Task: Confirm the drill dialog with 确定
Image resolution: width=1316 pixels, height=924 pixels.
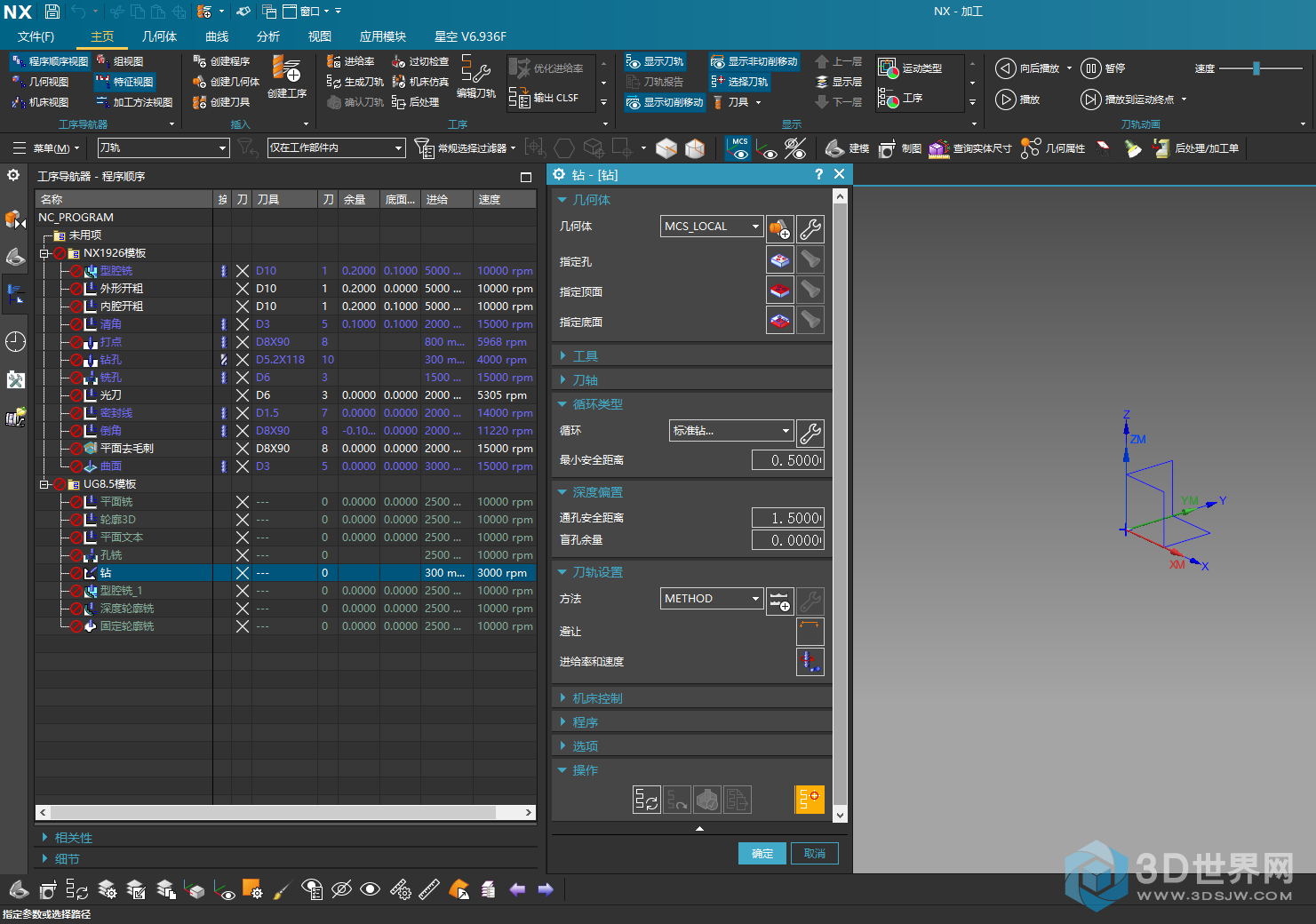Action: pyautogui.click(x=762, y=853)
